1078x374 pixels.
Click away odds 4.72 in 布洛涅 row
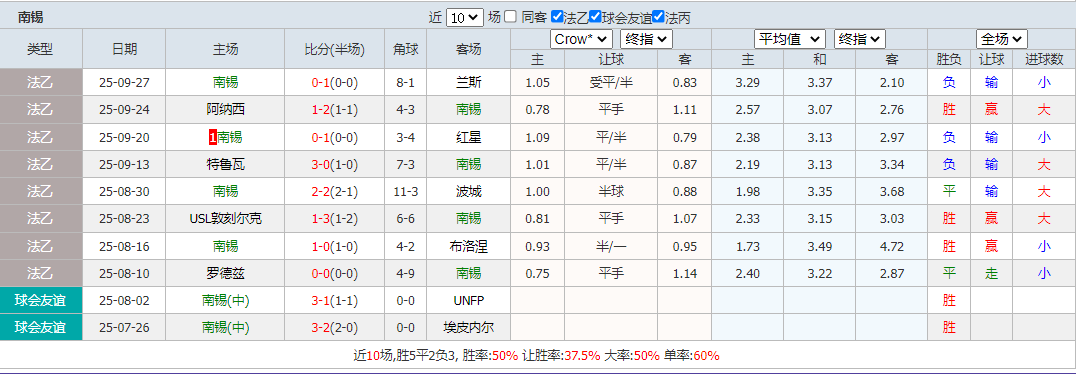click(x=892, y=246)
